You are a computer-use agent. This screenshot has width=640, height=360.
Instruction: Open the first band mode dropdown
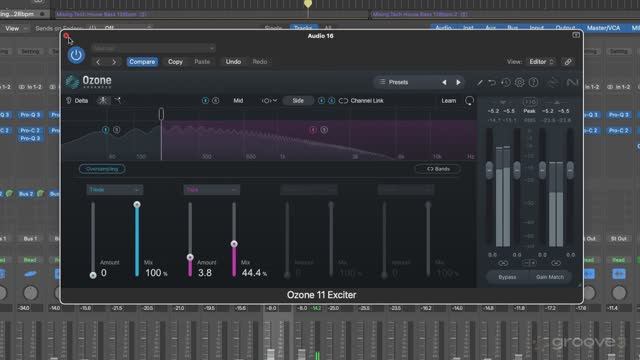click(115, 190)
